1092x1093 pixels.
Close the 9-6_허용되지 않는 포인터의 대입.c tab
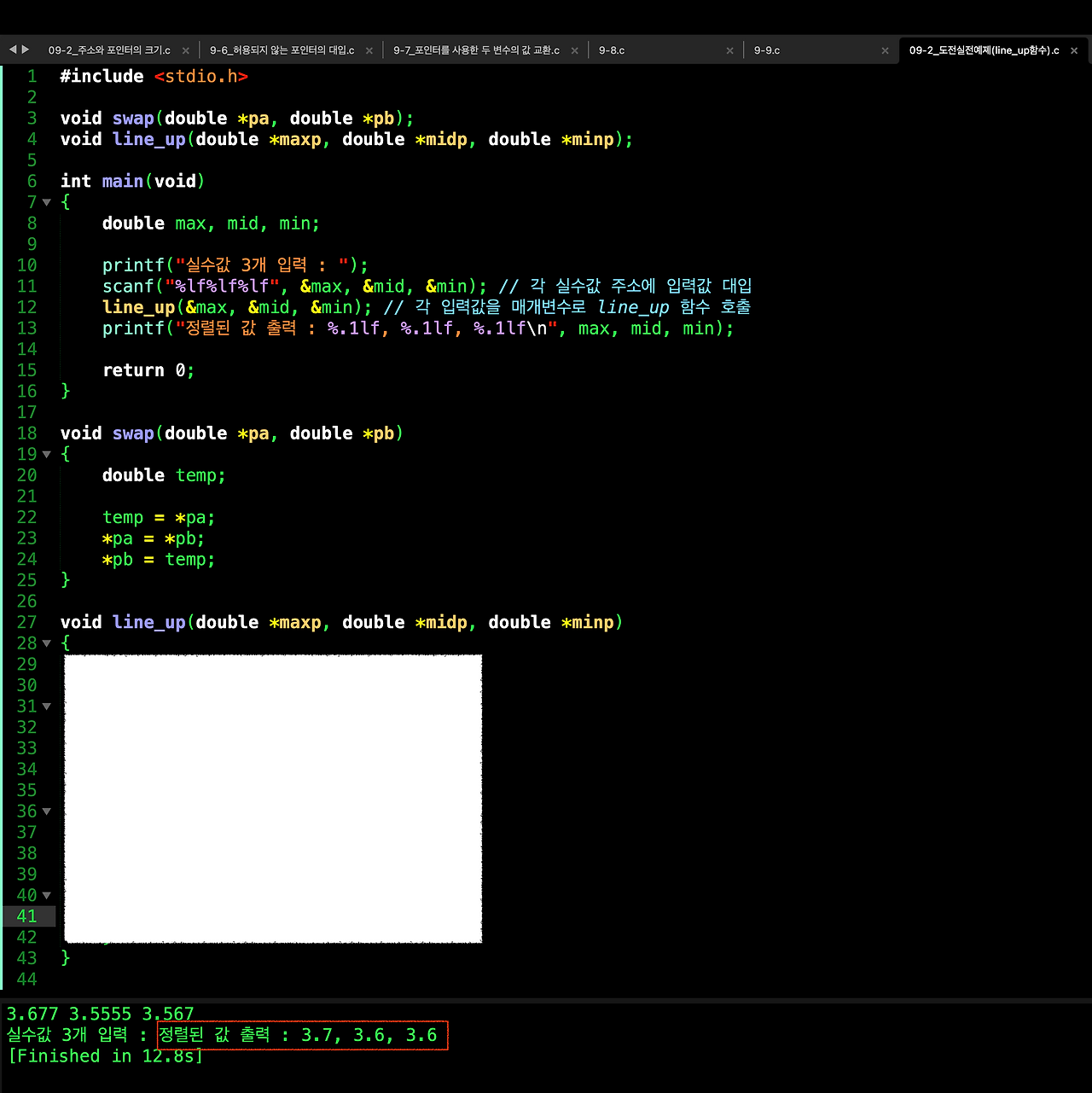click(x=369, y=49)
